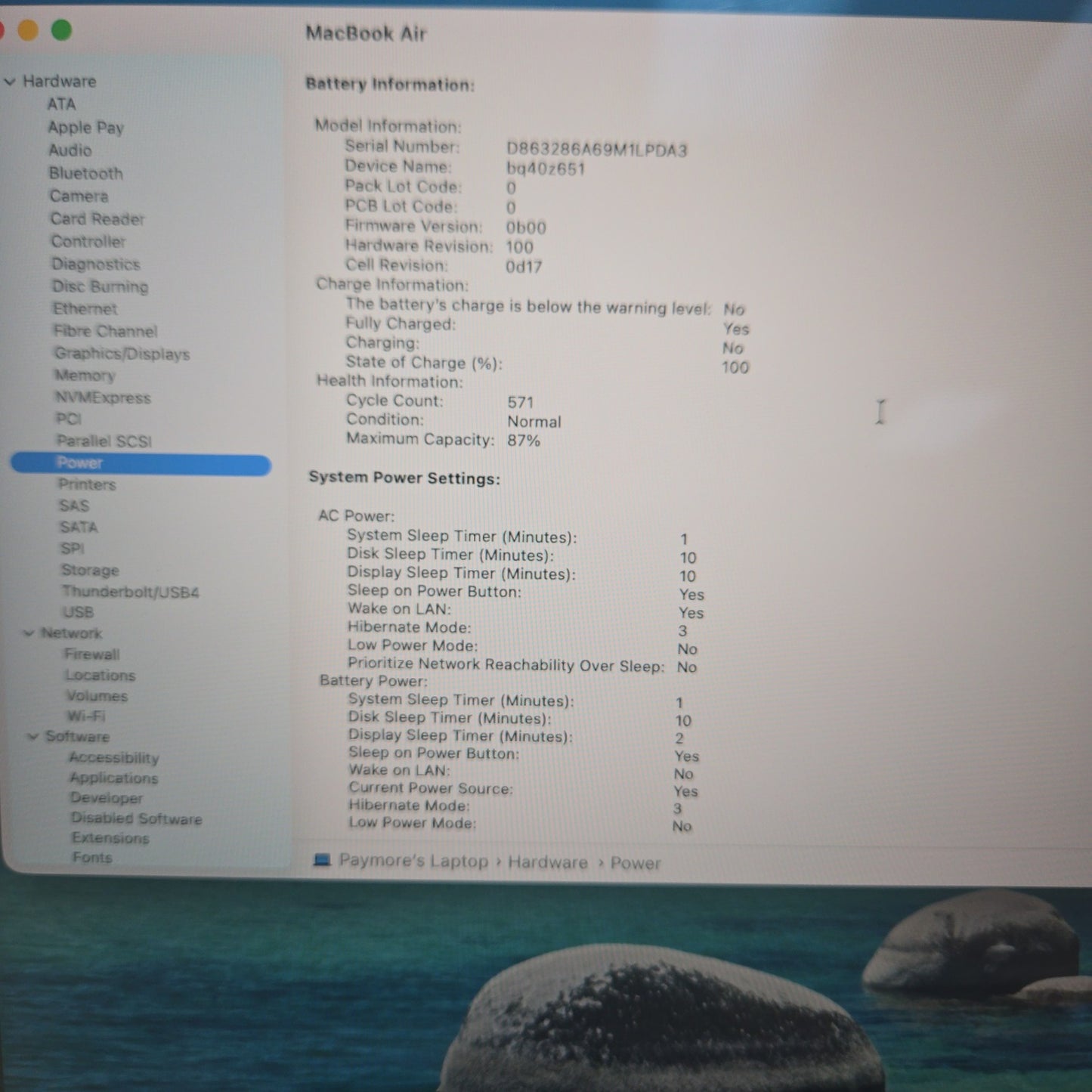1092x1092 pixels.
Task: Select ATA in the sidebar
Action: click(x=61, y=104)
